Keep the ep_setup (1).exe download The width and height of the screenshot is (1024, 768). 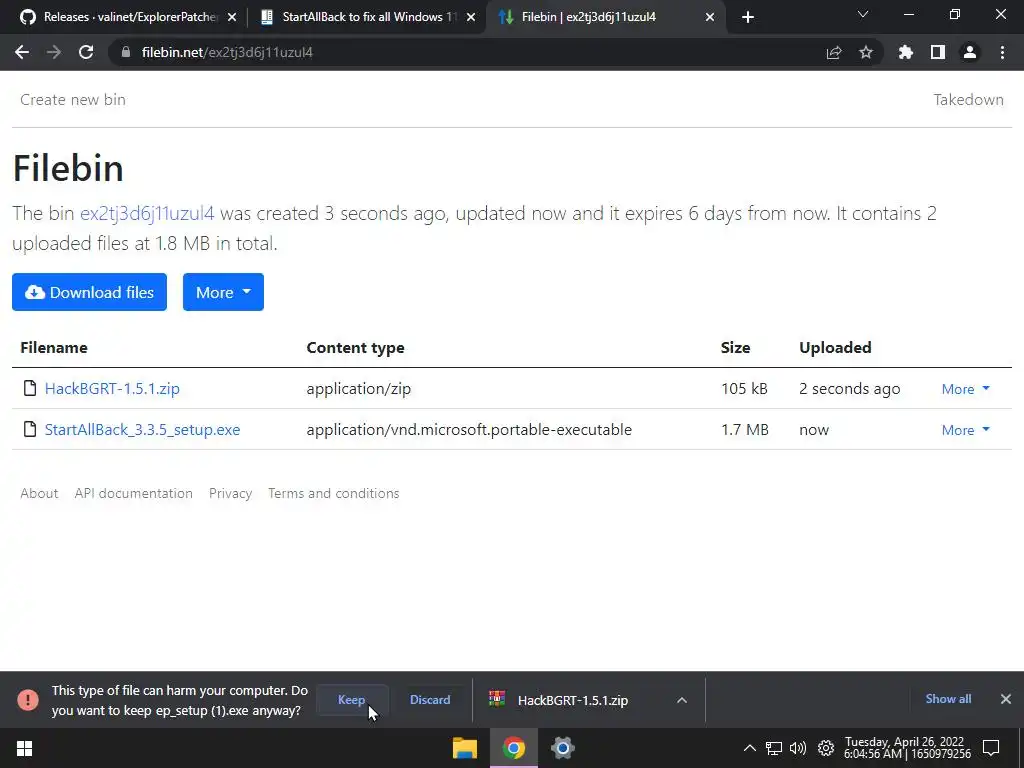351,700
